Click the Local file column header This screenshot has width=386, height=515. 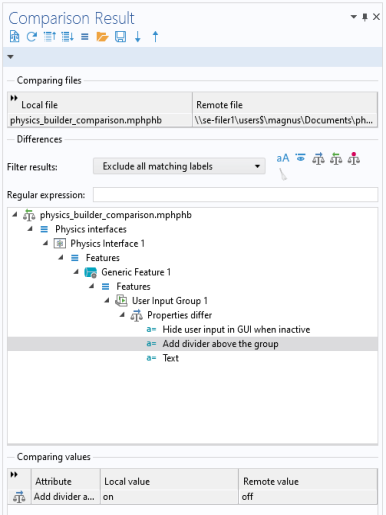pos(100,105)
